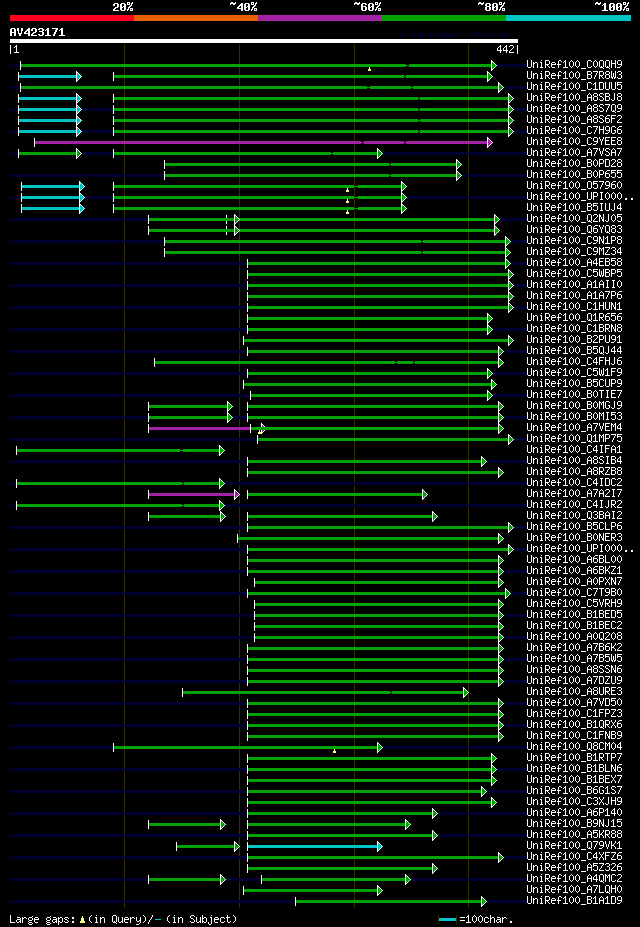
Task: Select the UniRef100_A7A2I7 label
Action: tap(574, 495)
